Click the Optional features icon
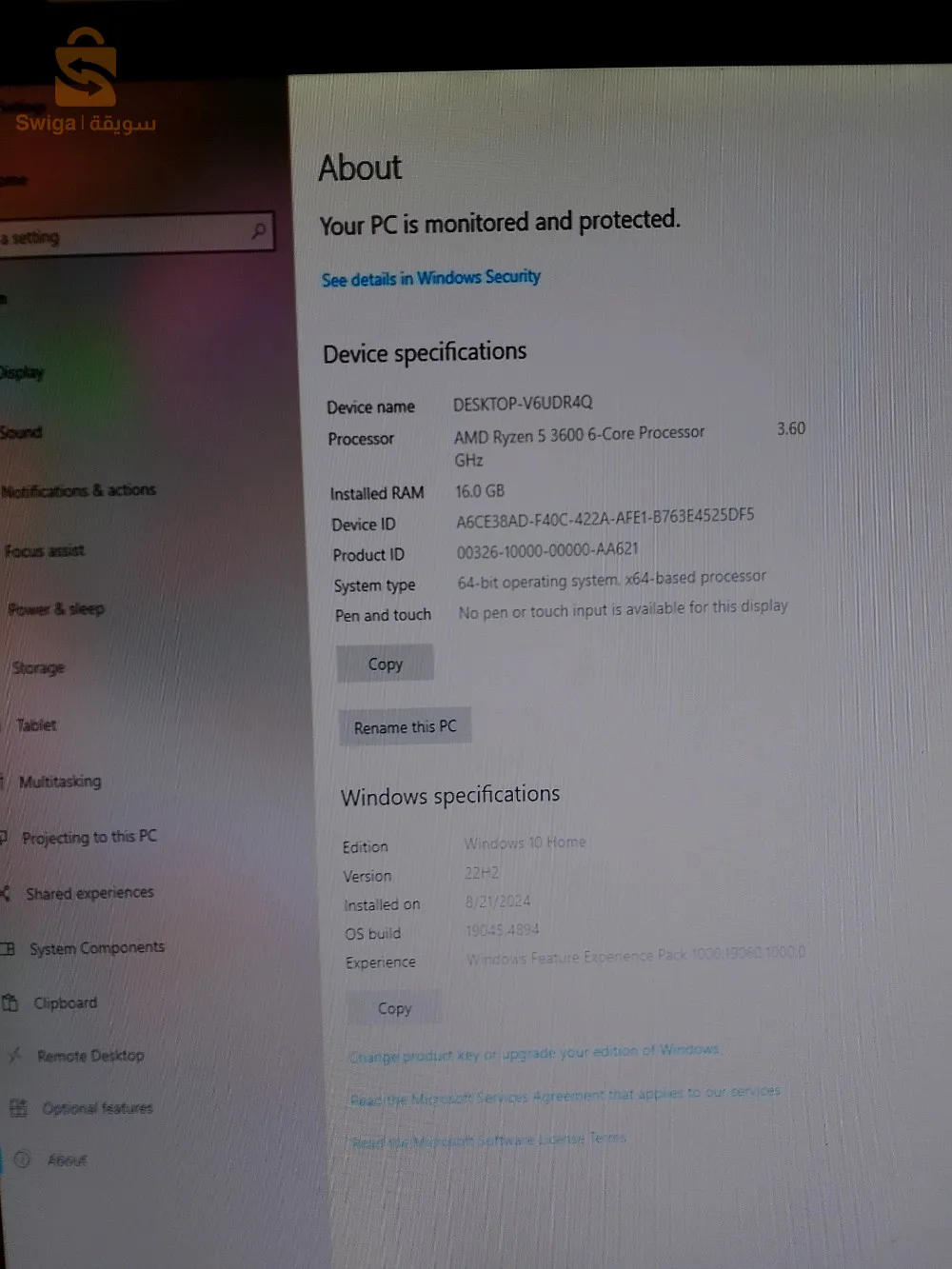 point(18,1107)
